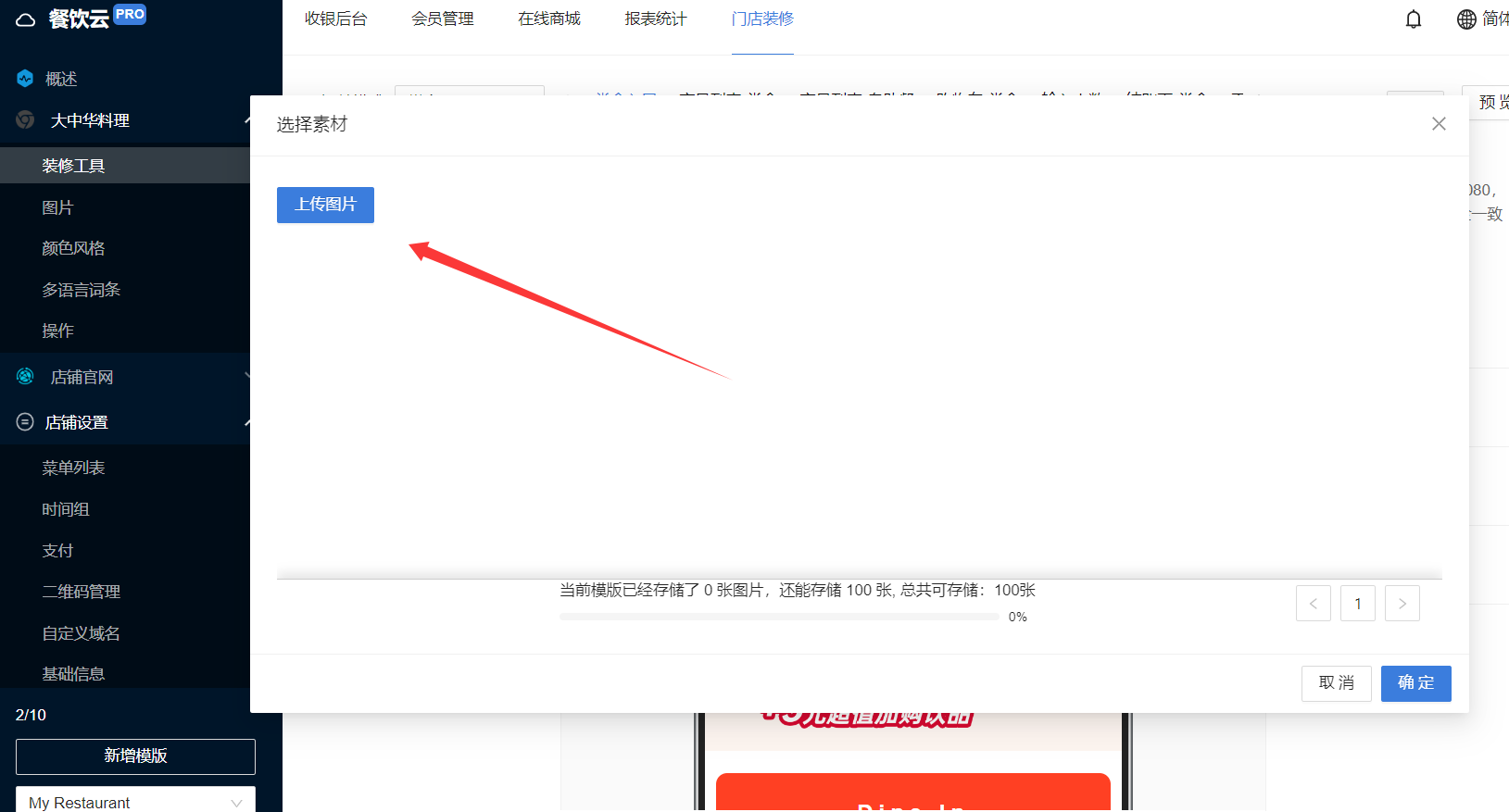Close the 选择素材 dialog
This screenshot has height=812, width=1509.
(x=1439, y=124)
